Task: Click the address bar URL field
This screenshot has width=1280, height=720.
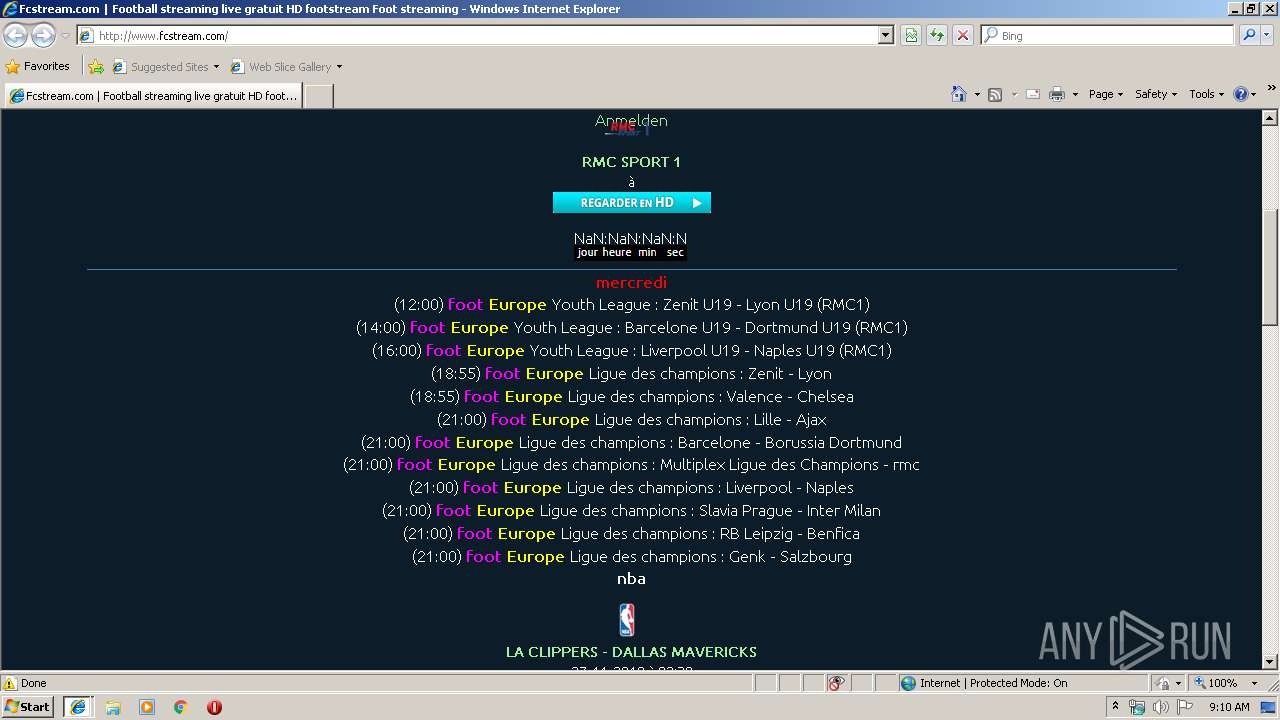Action: pos(486,35)
